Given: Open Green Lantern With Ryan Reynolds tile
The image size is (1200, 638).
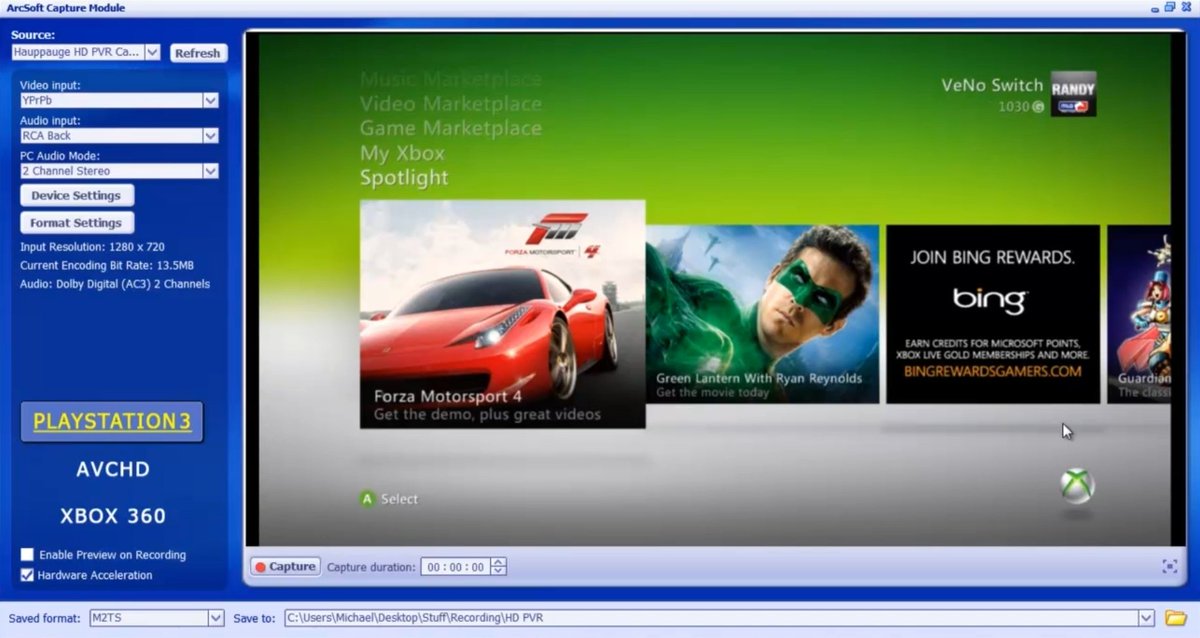Looking at the screenshot, I should 762,314.
